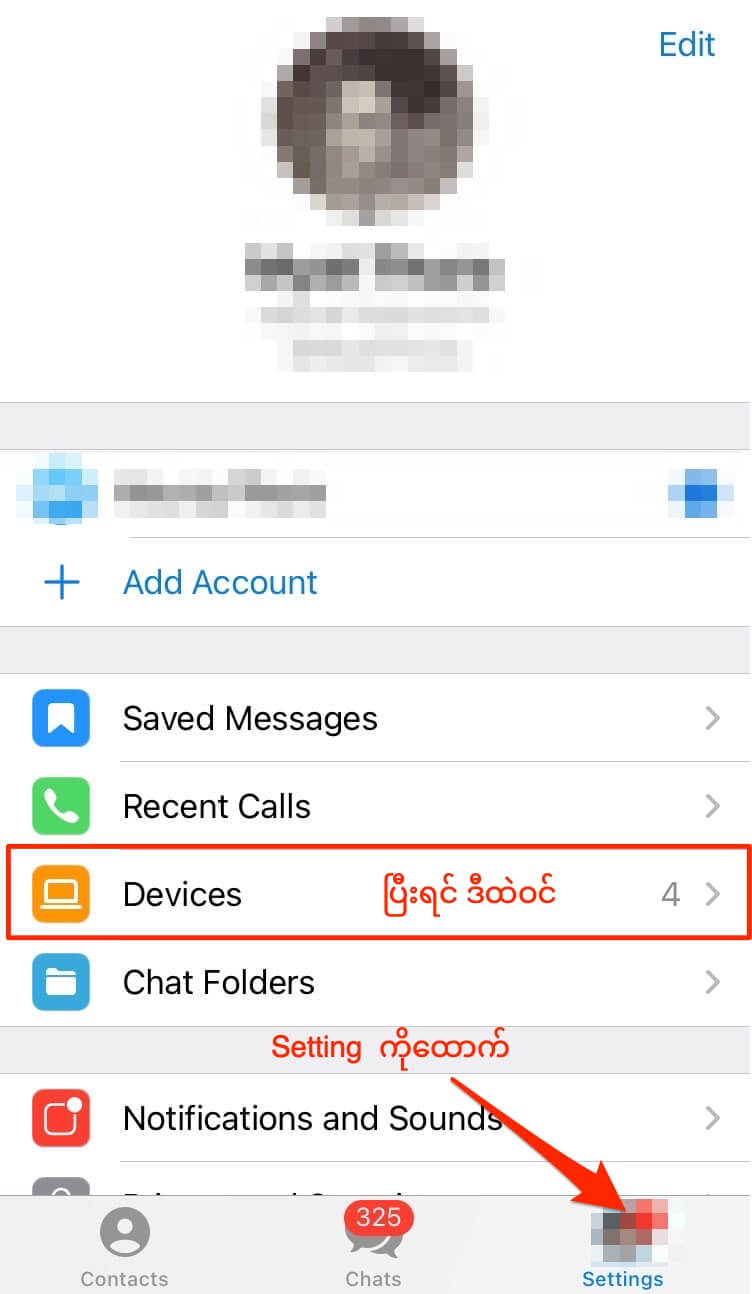Expand the Recent Calls chevron
This screenshot has height=1294, width=752.
[x=712, y=806]
